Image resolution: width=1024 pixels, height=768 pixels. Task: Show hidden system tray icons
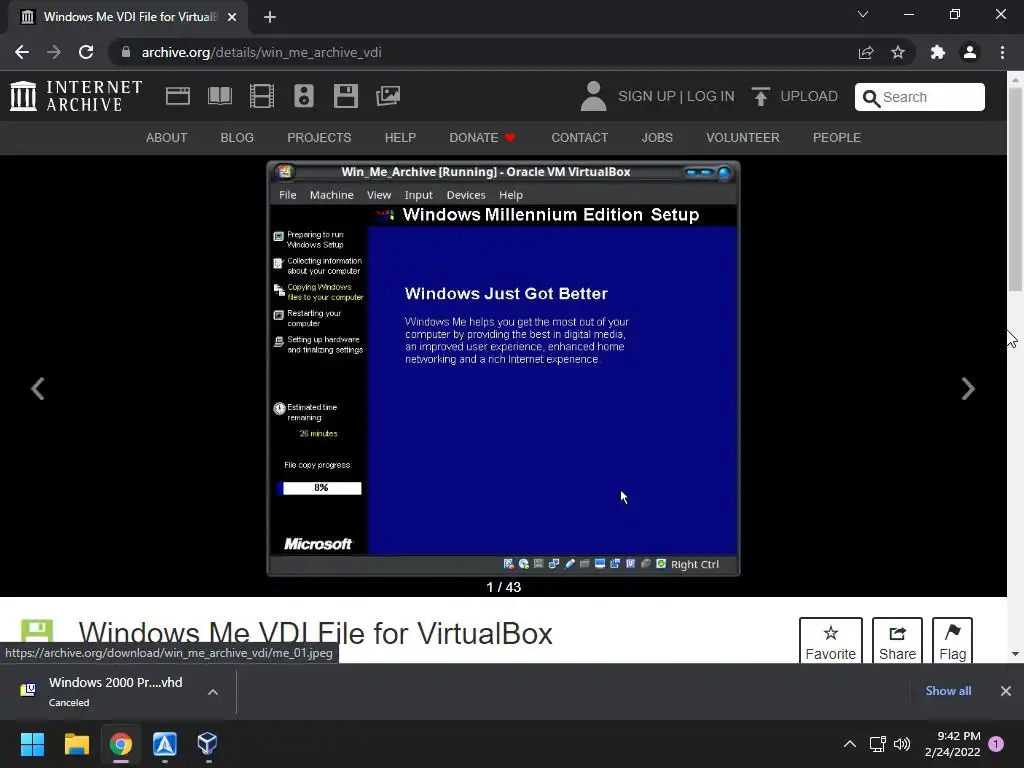[850, 744]
